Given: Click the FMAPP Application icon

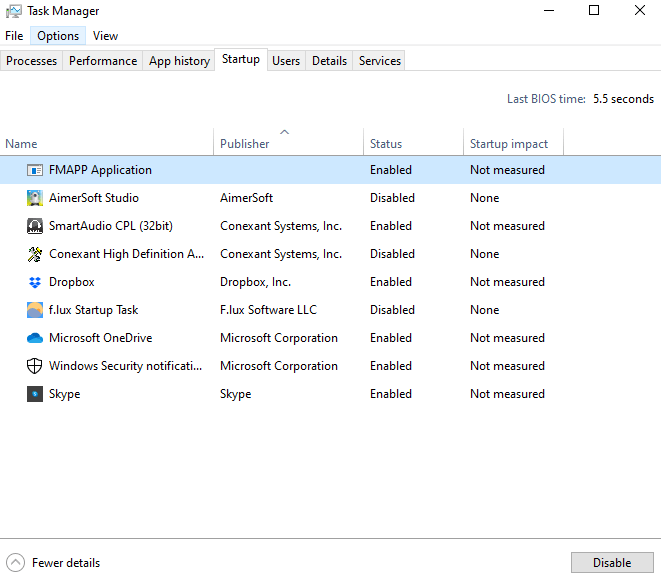Looking at the screenshot, I should (x=35, y=170).
